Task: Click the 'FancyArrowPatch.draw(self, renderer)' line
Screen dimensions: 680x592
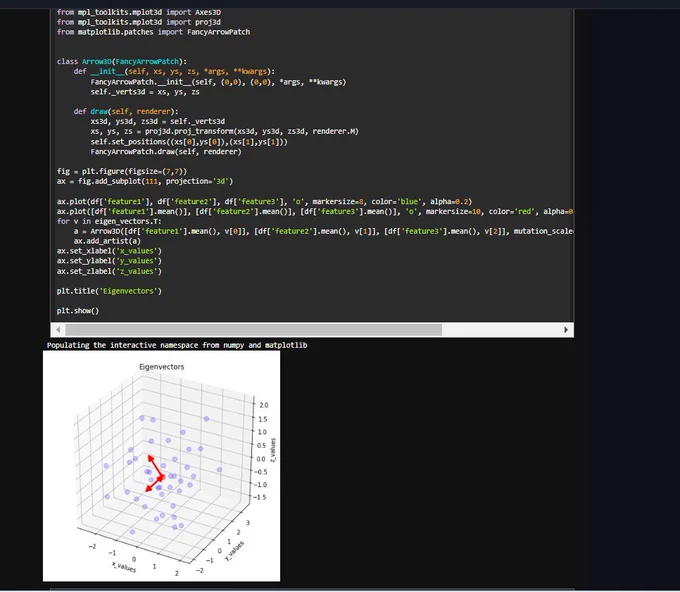Action: click(166, 152)
